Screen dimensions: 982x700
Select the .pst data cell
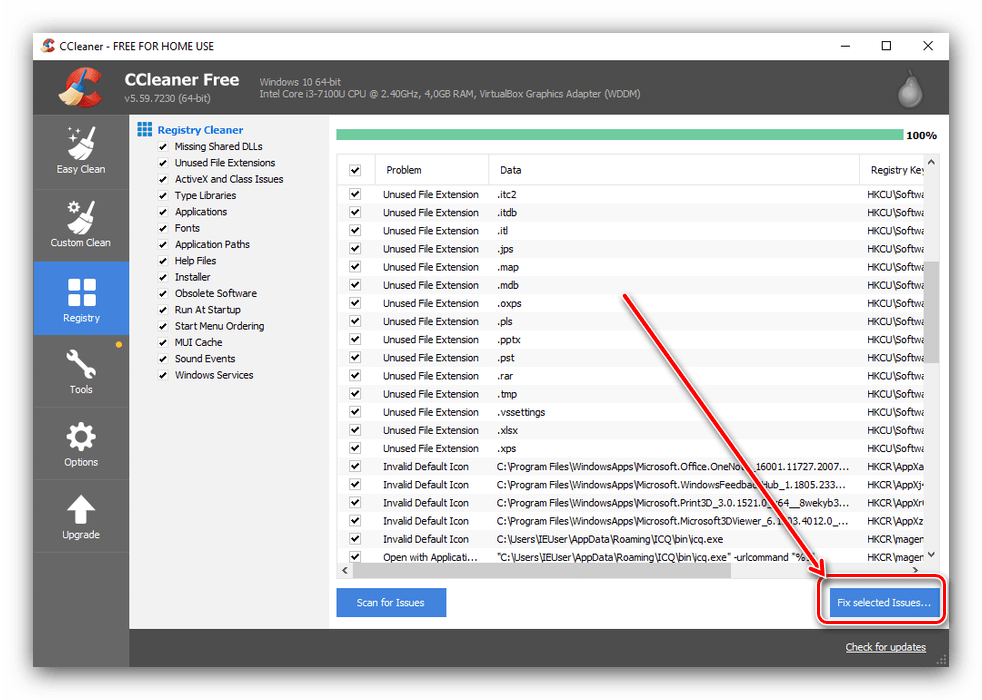pos(506,358)
